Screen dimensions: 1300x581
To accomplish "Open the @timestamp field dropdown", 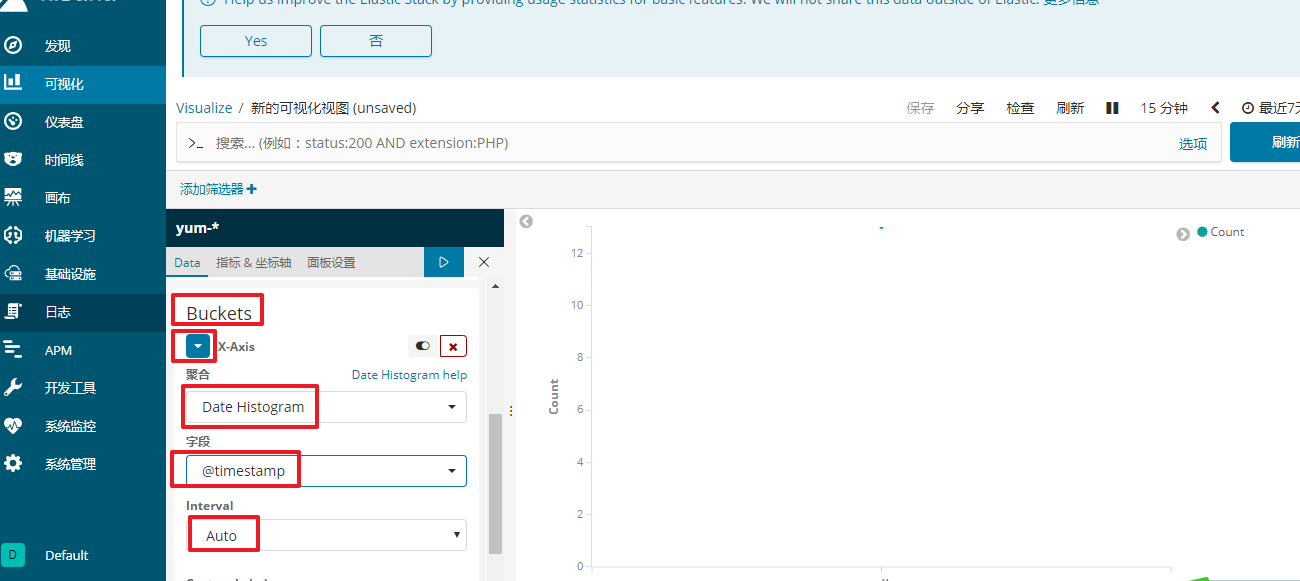I will click(x=326, y=470).
